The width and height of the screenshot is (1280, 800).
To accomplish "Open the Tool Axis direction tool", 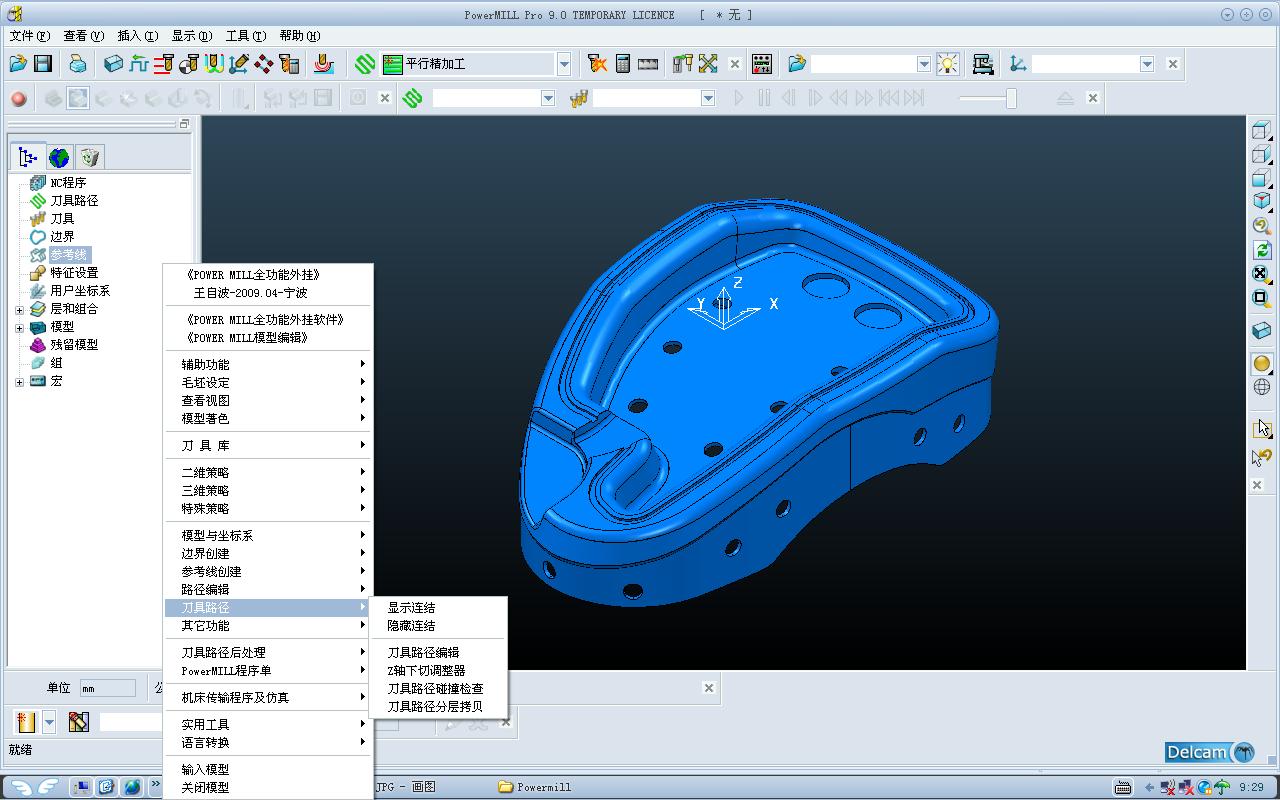I will pyautogui.click(x=239, y=64).
